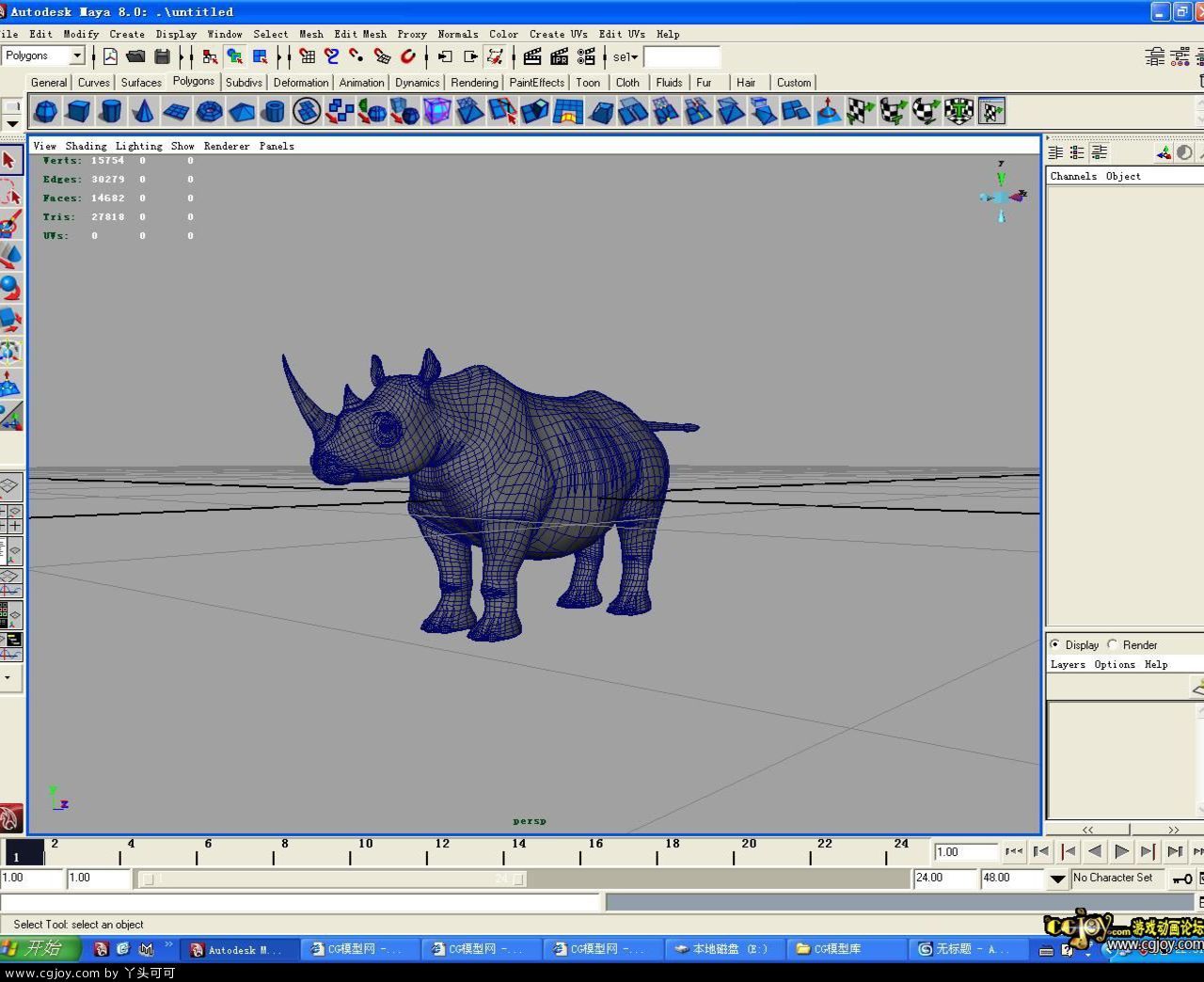Click the current time field showing 1.00
The height and width of the screenshot is (982, 1204).
coord(965,852)
